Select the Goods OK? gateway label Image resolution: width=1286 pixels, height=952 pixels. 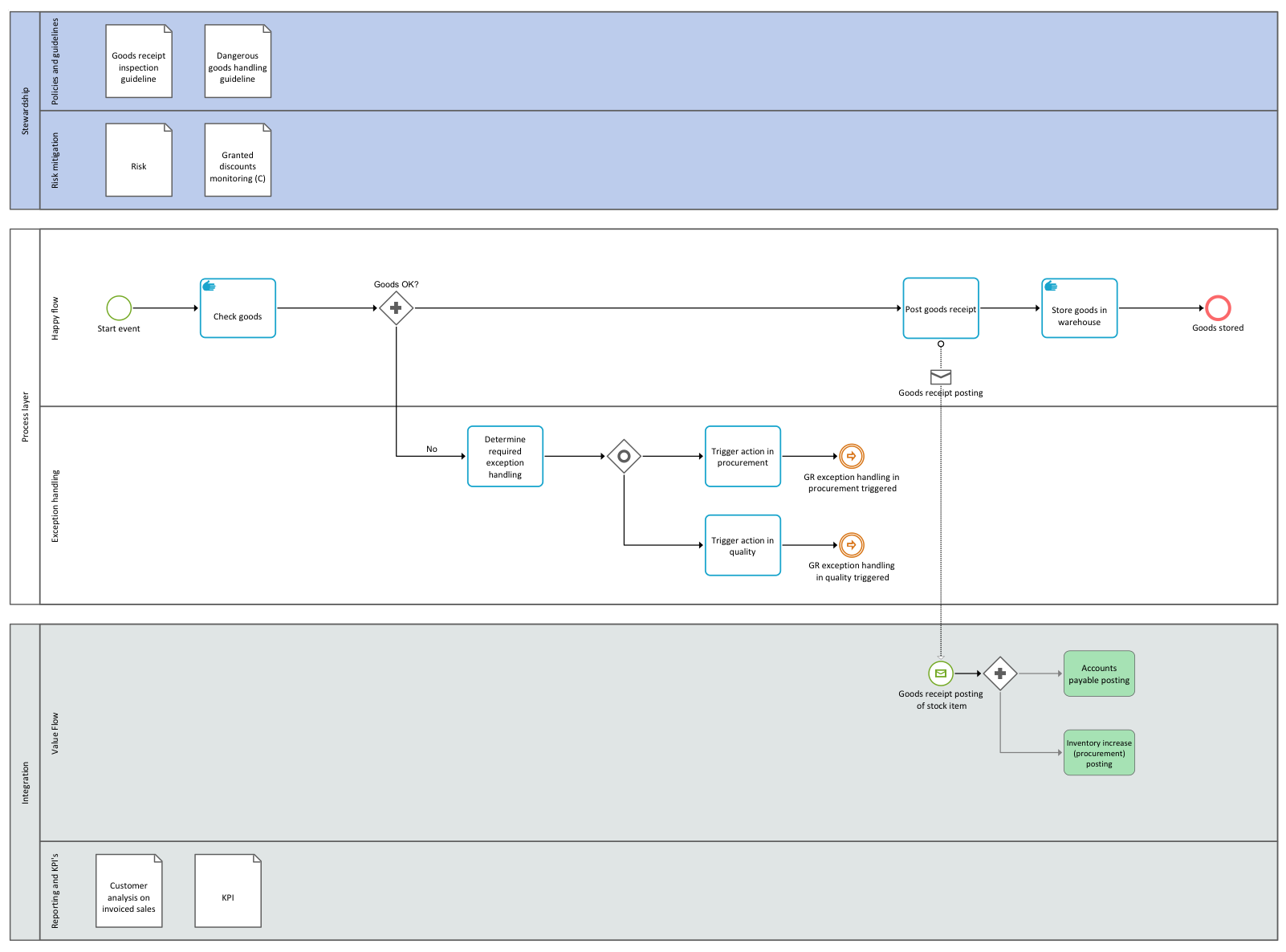point(396,284)
